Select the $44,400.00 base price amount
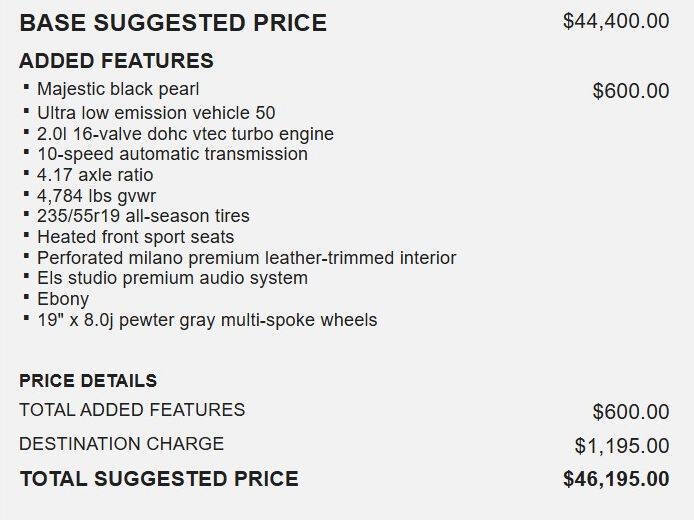The width and height of the screenshot is (694, 520). pos(616,21)
